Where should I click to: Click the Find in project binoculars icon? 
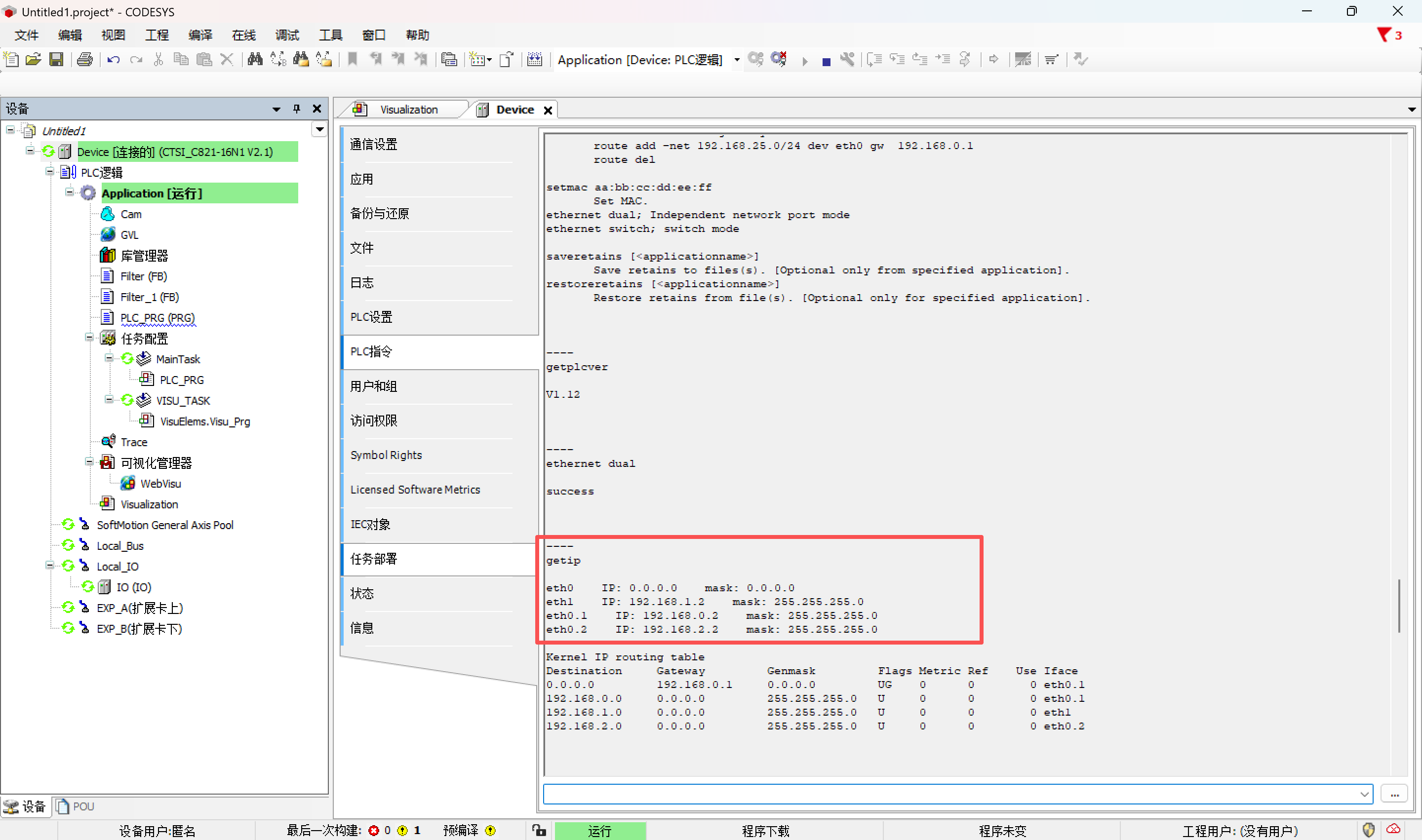click(x=301, y=59)
